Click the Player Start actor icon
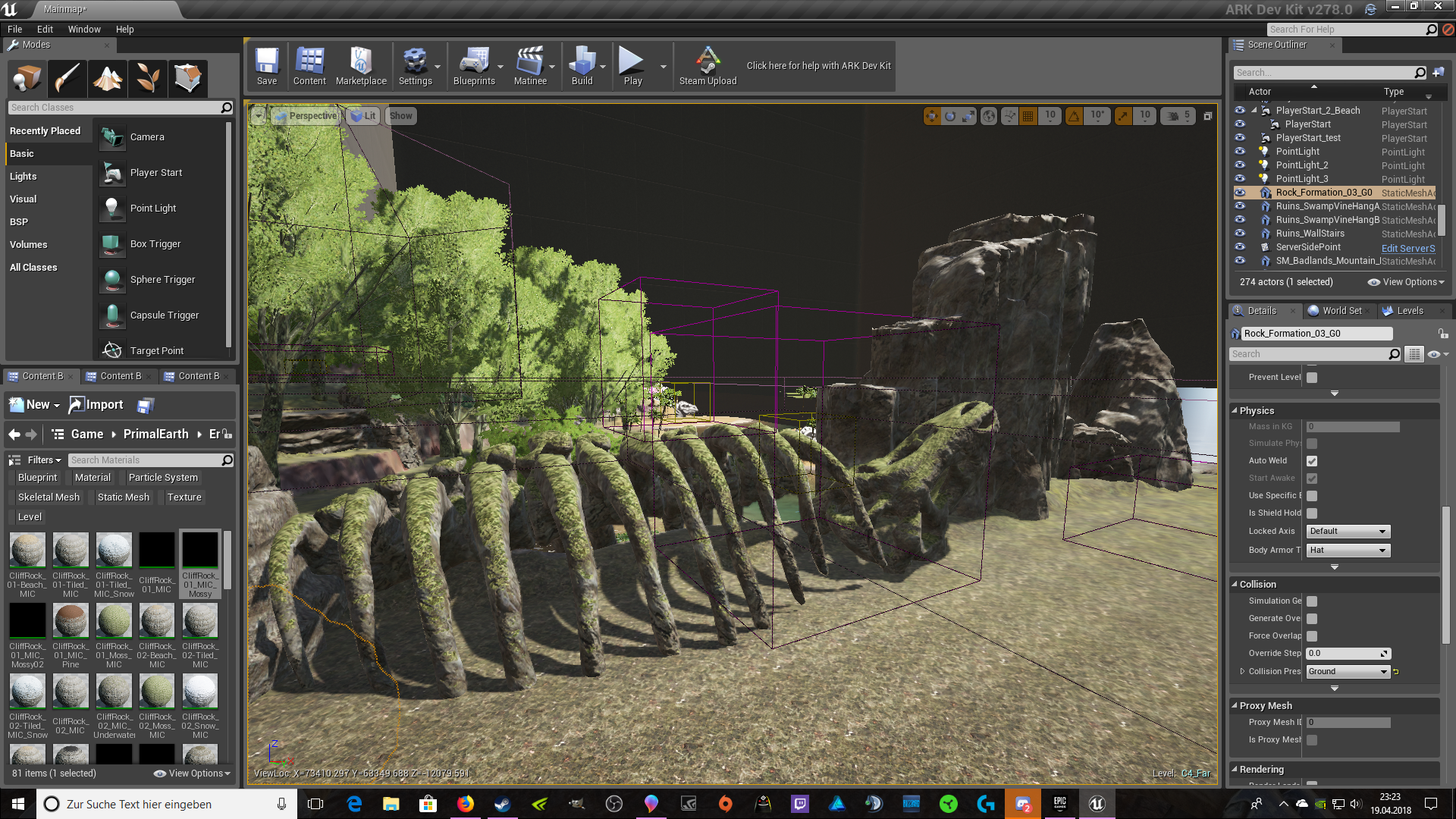This screenshot has height=819, width=1456. (112, 173)
